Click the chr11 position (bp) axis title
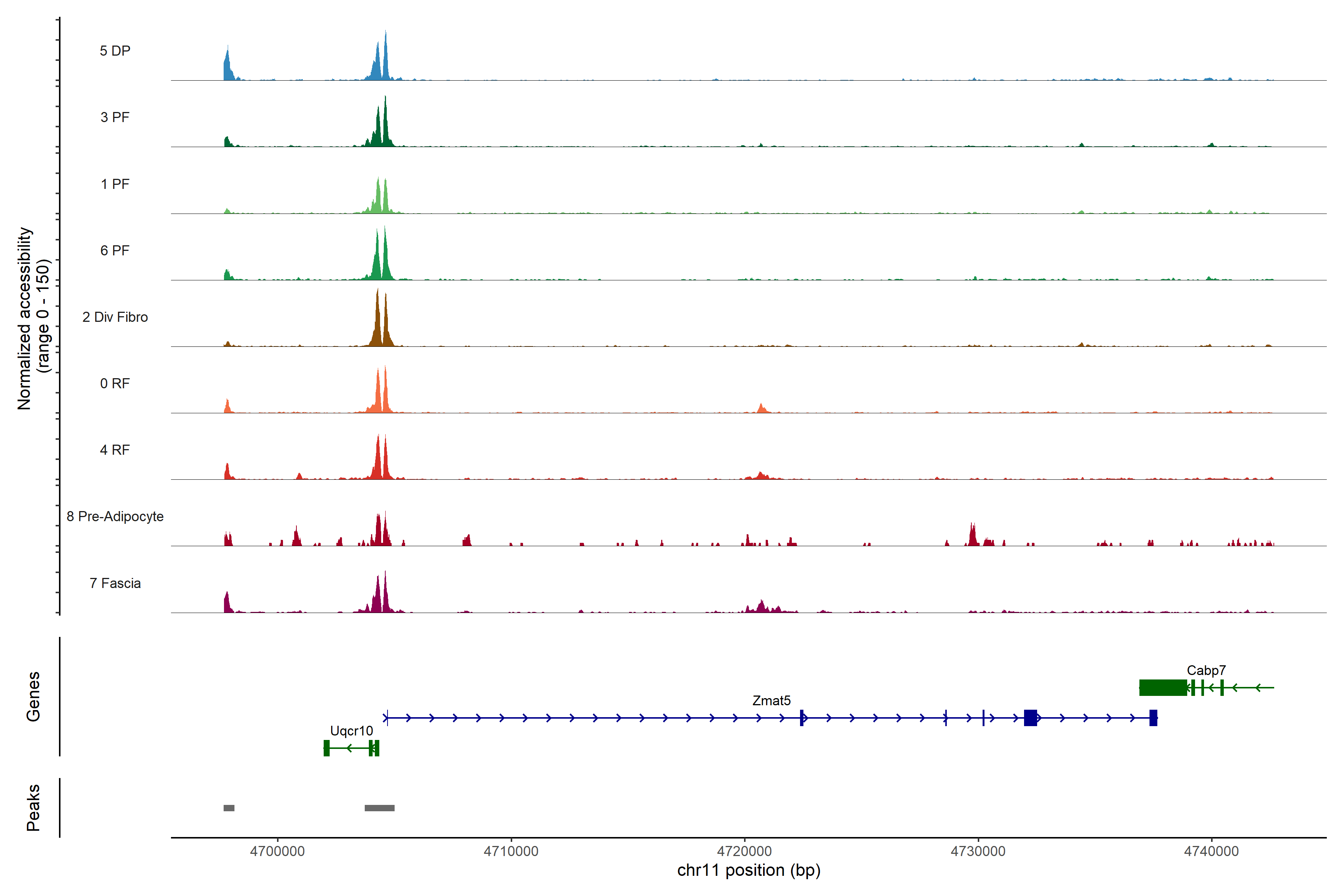The height and width of the screenshot is (896, 1344). coord(749,870)
